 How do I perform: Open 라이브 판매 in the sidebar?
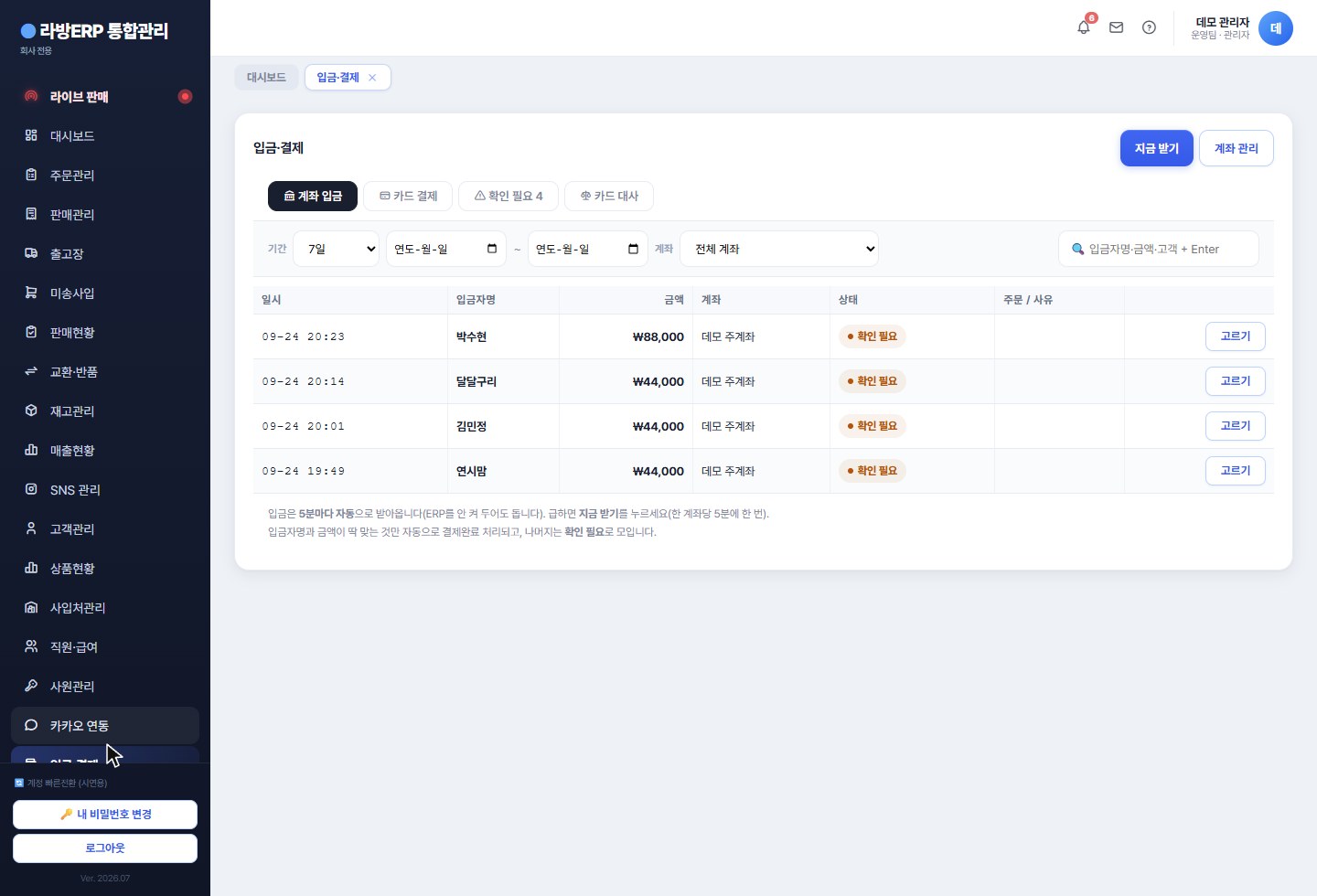pyautogui.click(x=105, y=96)
